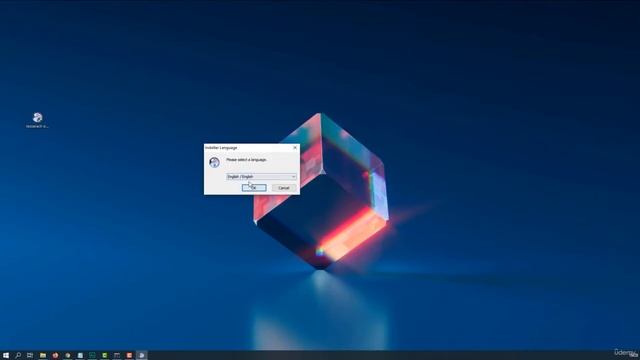Click the active installer taskbar icon
Screen dimensions: 640x360
[142, 356]
